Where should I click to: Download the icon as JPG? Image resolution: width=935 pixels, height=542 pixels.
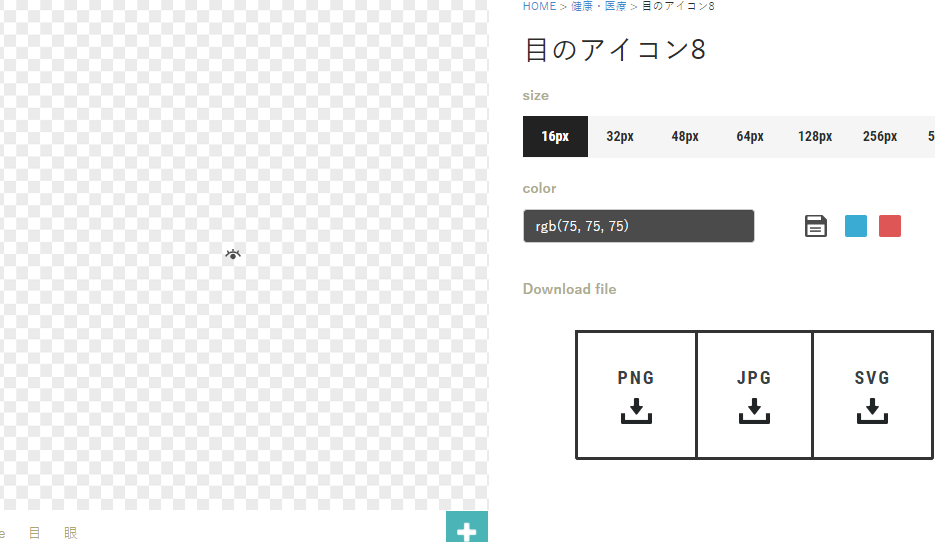754,395
